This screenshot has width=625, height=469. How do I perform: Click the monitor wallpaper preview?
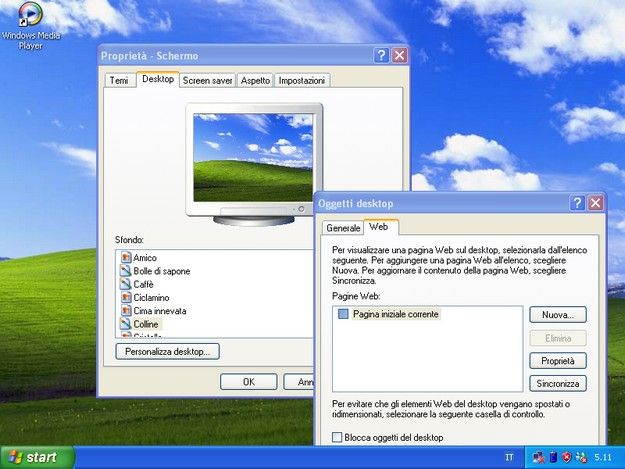[x=253, y=158]
